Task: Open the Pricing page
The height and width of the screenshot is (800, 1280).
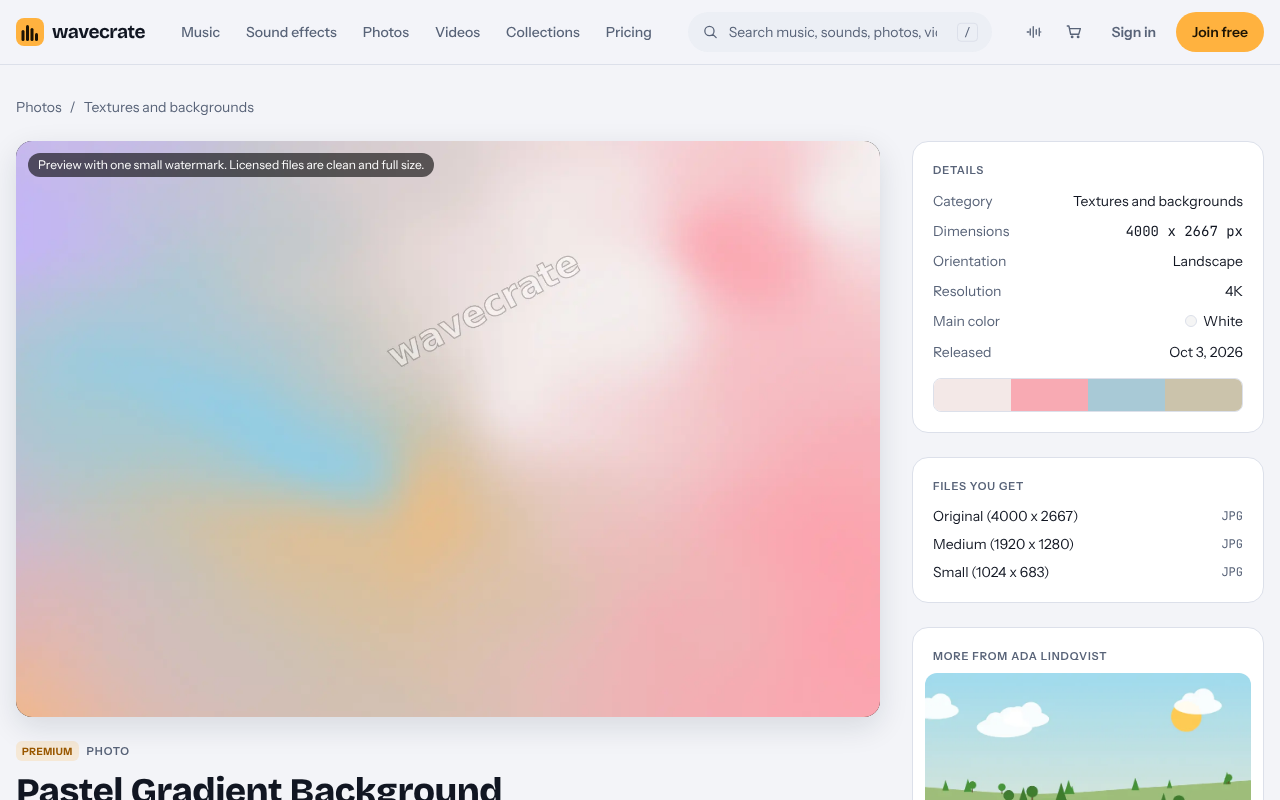Action: point(628,32)
